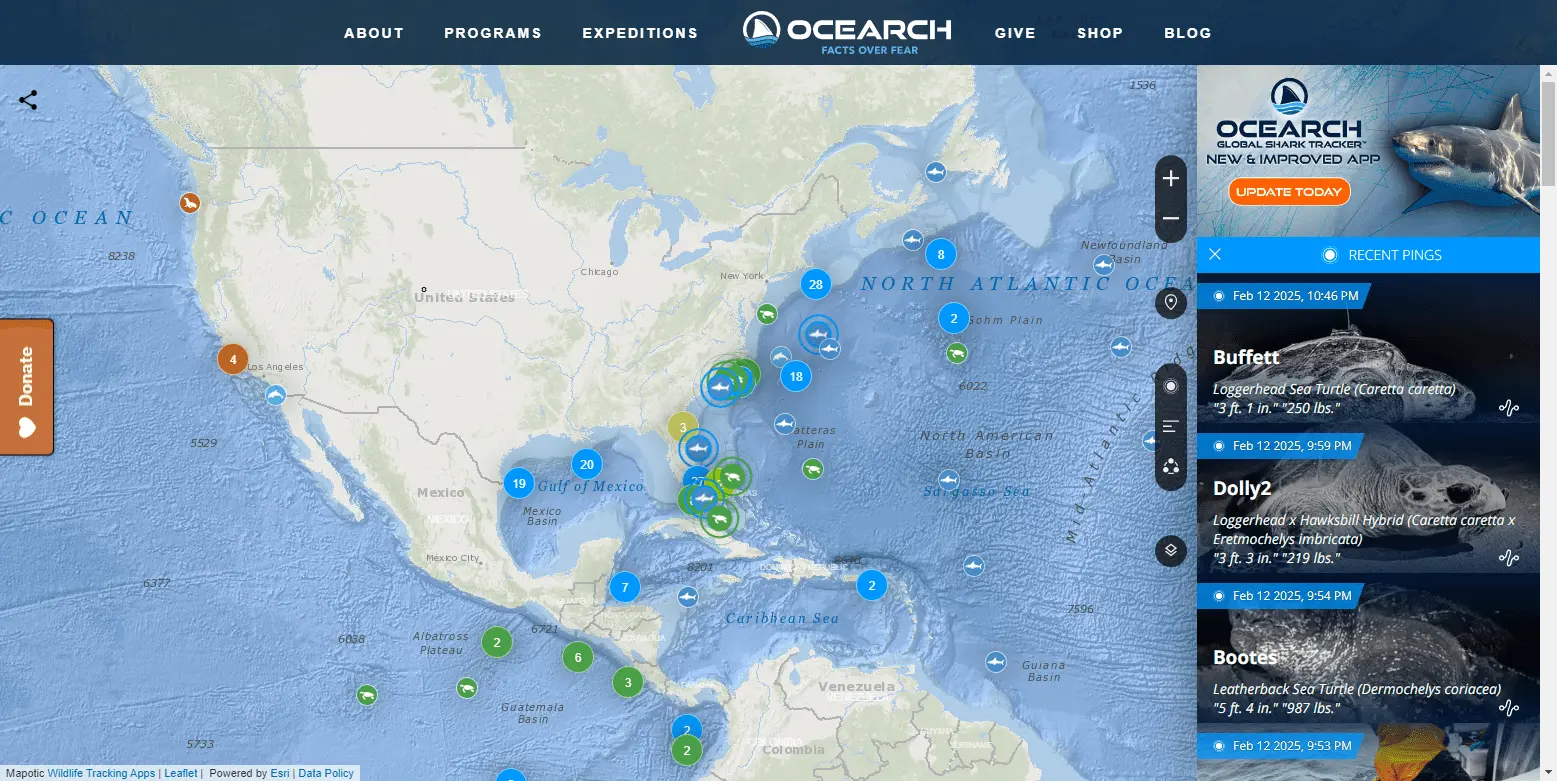
Task: Open the Programs menu
Action: coord(493,33)
